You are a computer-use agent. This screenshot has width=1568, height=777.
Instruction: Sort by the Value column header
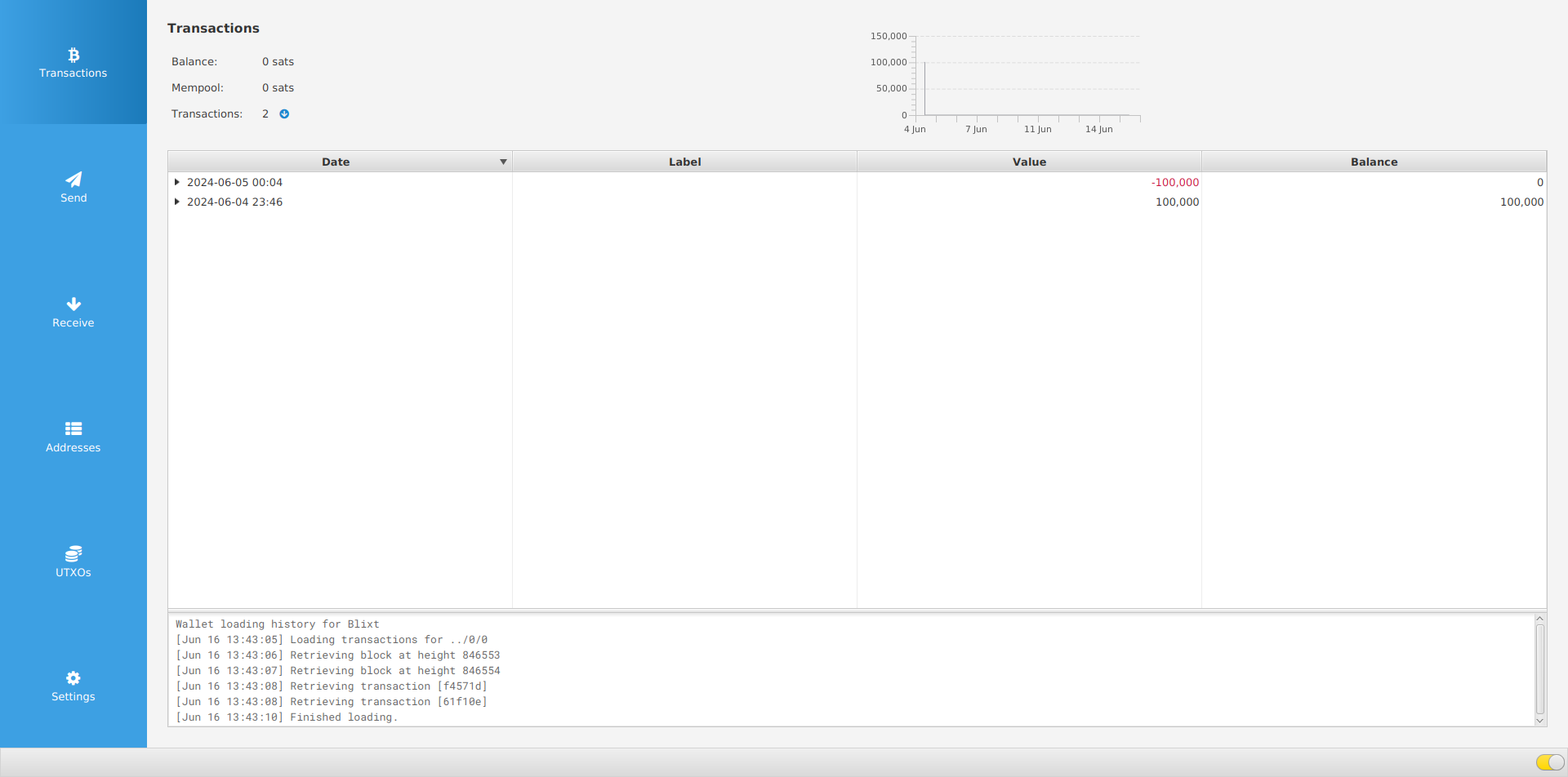click(1029, 162)
